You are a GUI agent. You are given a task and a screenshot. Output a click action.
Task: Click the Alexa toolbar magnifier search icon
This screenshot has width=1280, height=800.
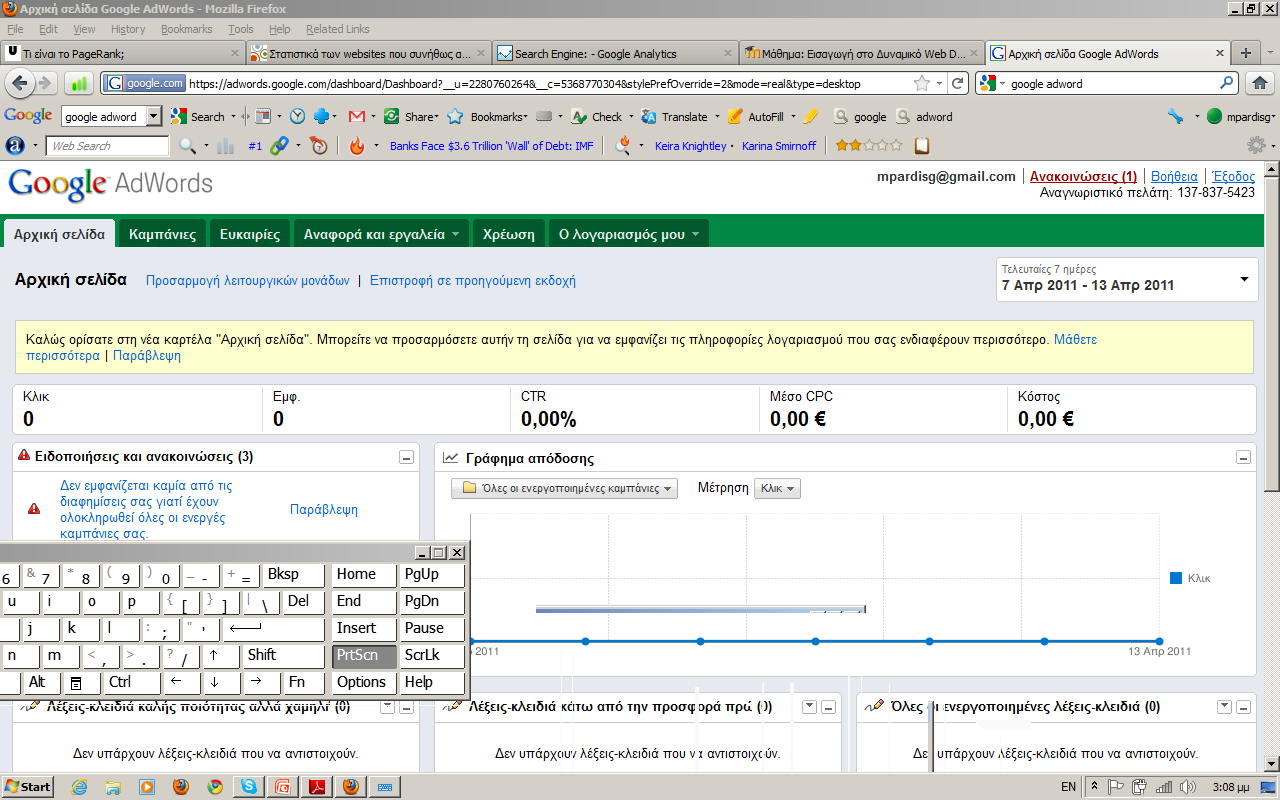coord(187,146)
